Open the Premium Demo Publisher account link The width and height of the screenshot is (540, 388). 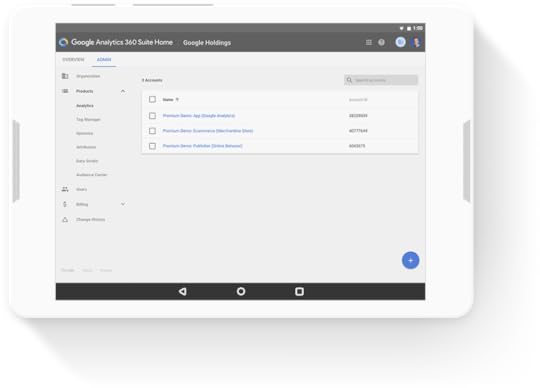click(202, 146)
